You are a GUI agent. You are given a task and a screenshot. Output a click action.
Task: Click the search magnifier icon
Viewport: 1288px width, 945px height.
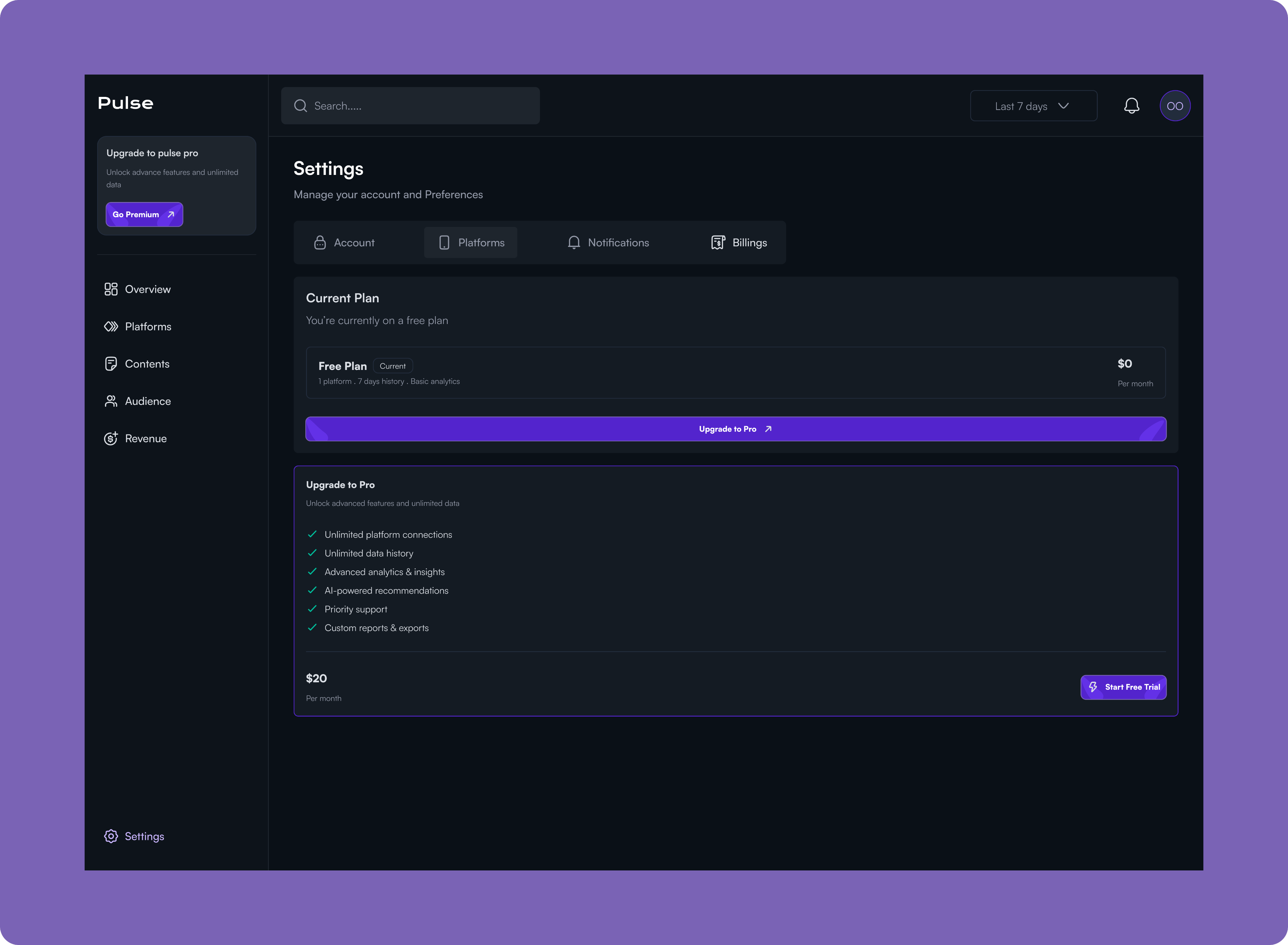300,106
